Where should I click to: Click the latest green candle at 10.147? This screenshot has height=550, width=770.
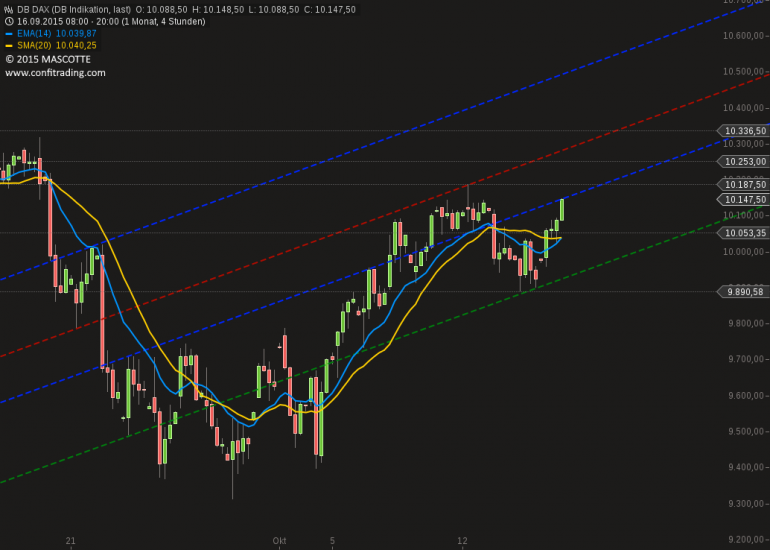coord(562,210)
